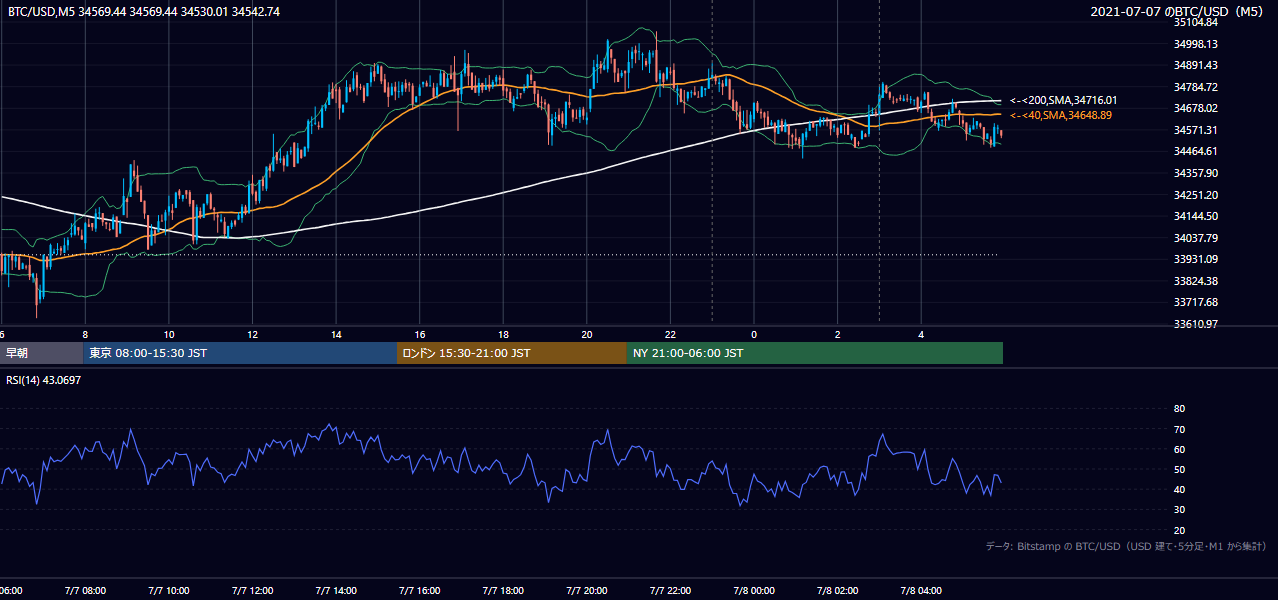Screen dimensions: 1278x600
Task: Select the NY 21:00-06:00 JST session bar
Action: (815, 353)
